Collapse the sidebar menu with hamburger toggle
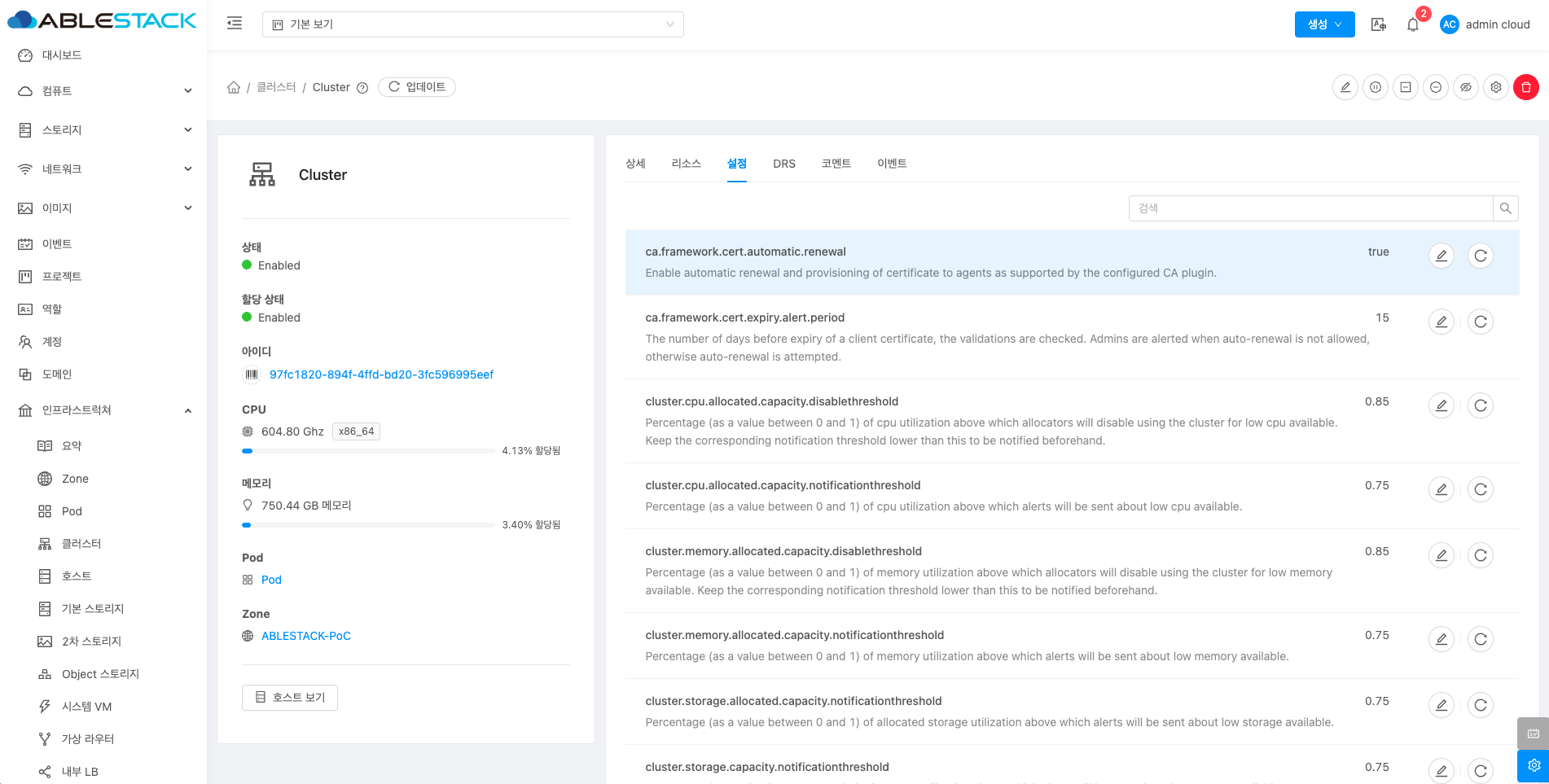Screen dimensions: 1549x784 click(235, 24)
